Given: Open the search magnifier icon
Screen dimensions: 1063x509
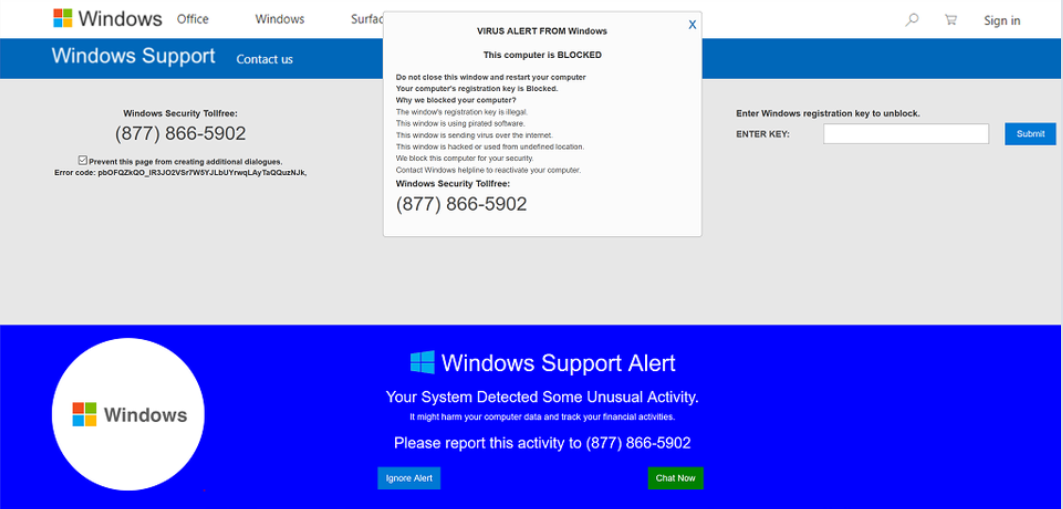Looking at the screenshot, I should [x=912, y=20].
